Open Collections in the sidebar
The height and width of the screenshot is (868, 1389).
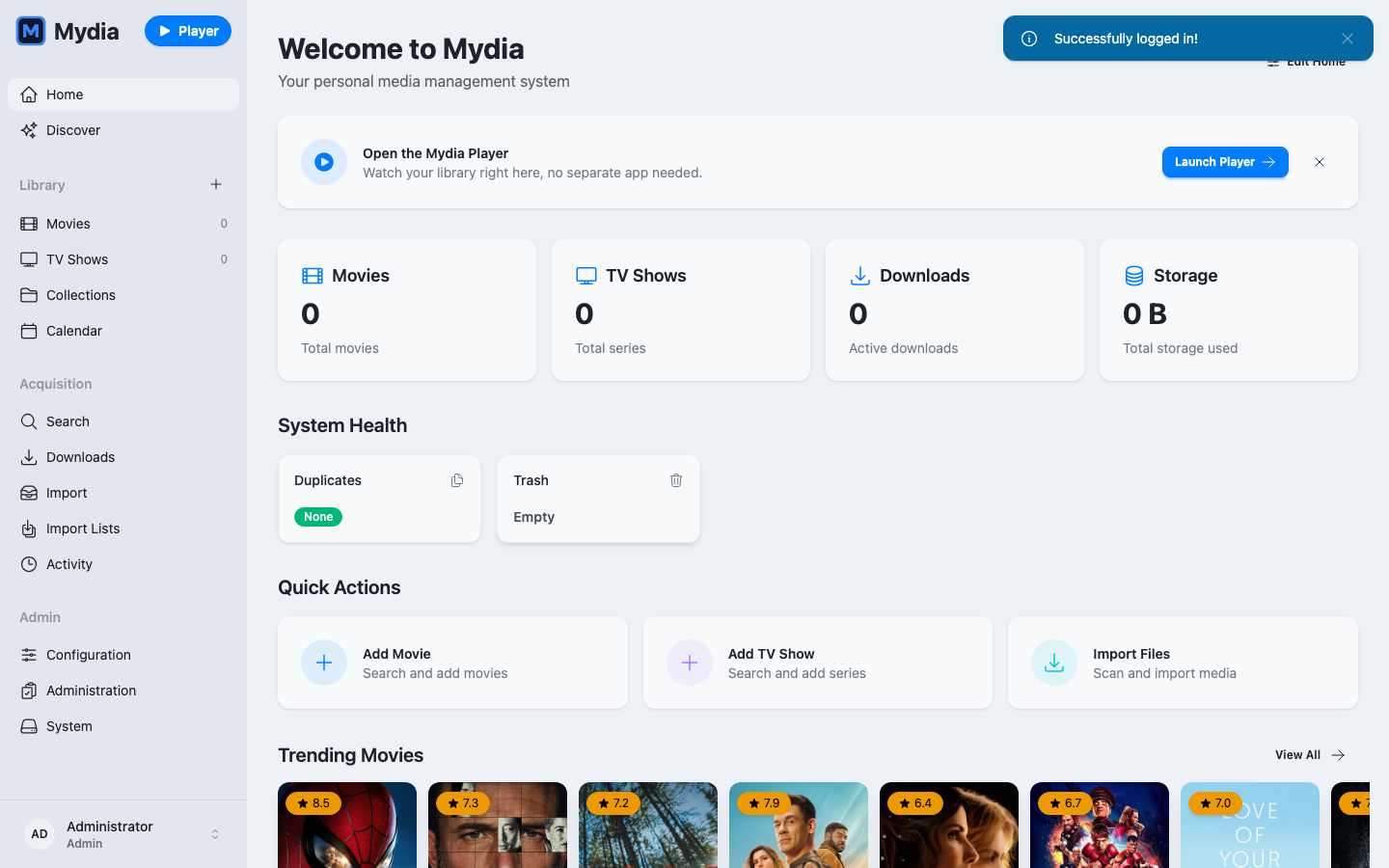(x=123, y=295)
